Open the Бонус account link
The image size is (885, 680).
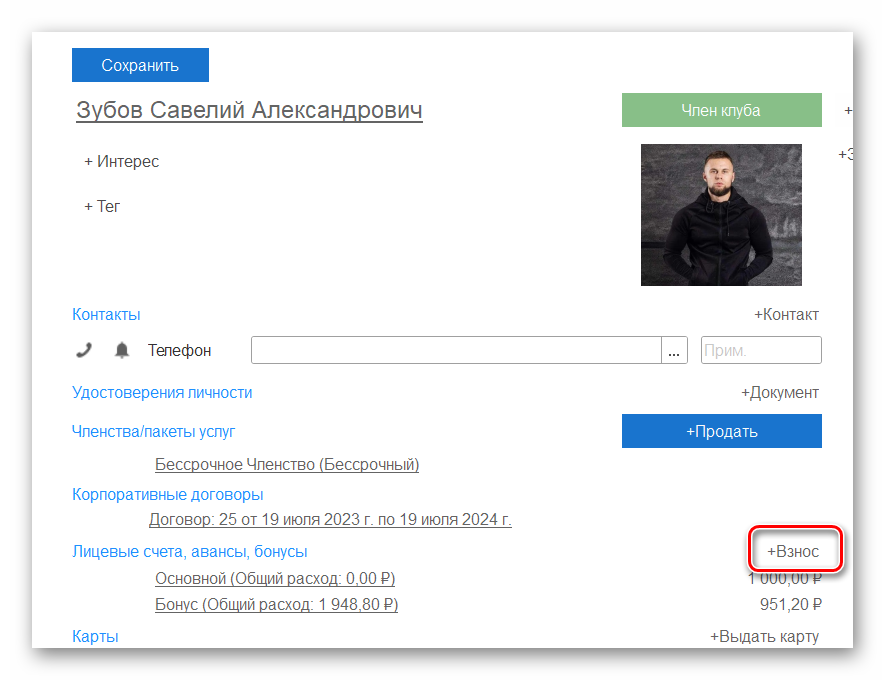click(x=277, y=604)
